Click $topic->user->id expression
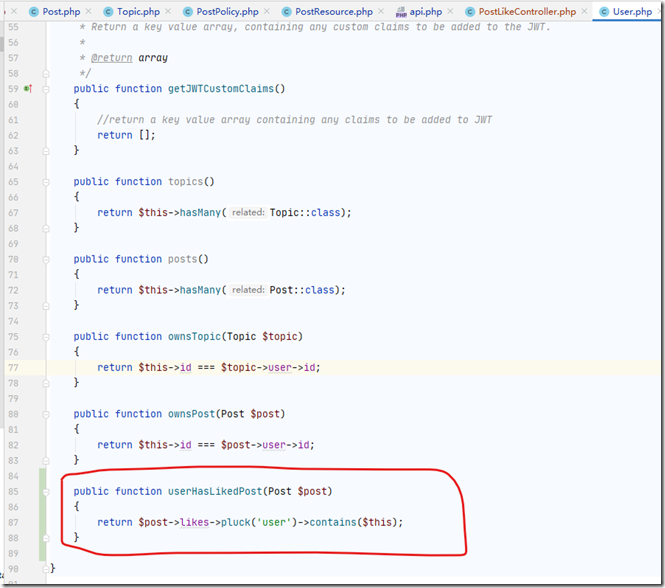Screen dimensions: 665x588 coord(268,367)
